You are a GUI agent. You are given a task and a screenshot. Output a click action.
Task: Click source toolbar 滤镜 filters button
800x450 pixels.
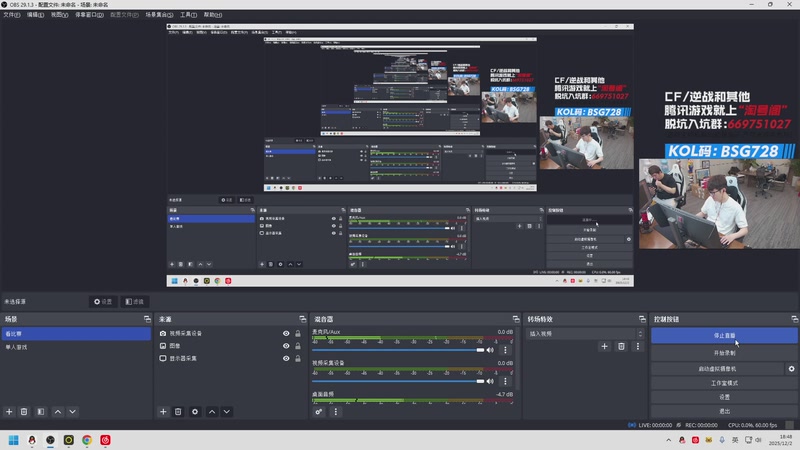coord(134,302)
